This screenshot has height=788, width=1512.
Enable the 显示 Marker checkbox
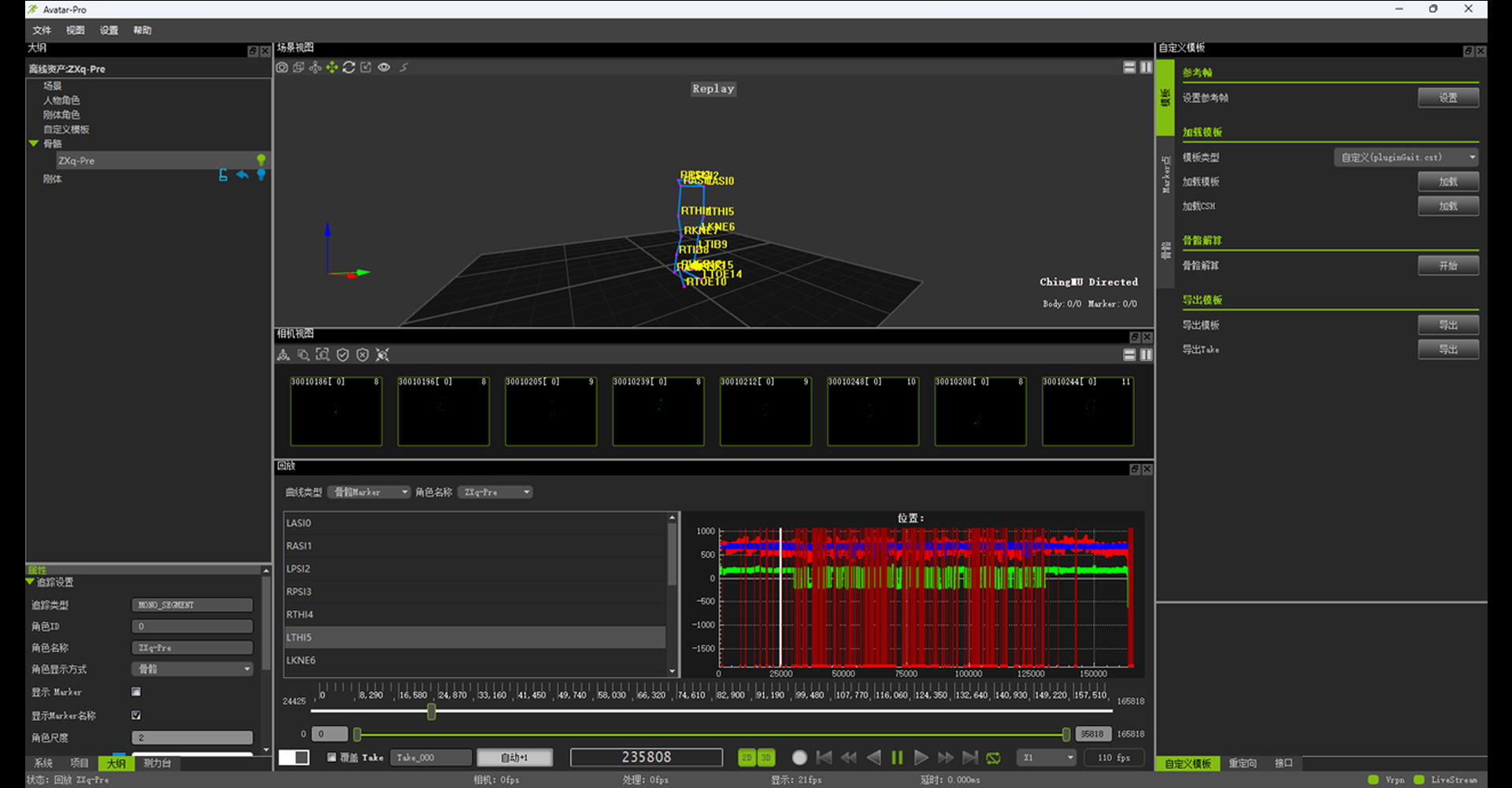click(136, 692)
